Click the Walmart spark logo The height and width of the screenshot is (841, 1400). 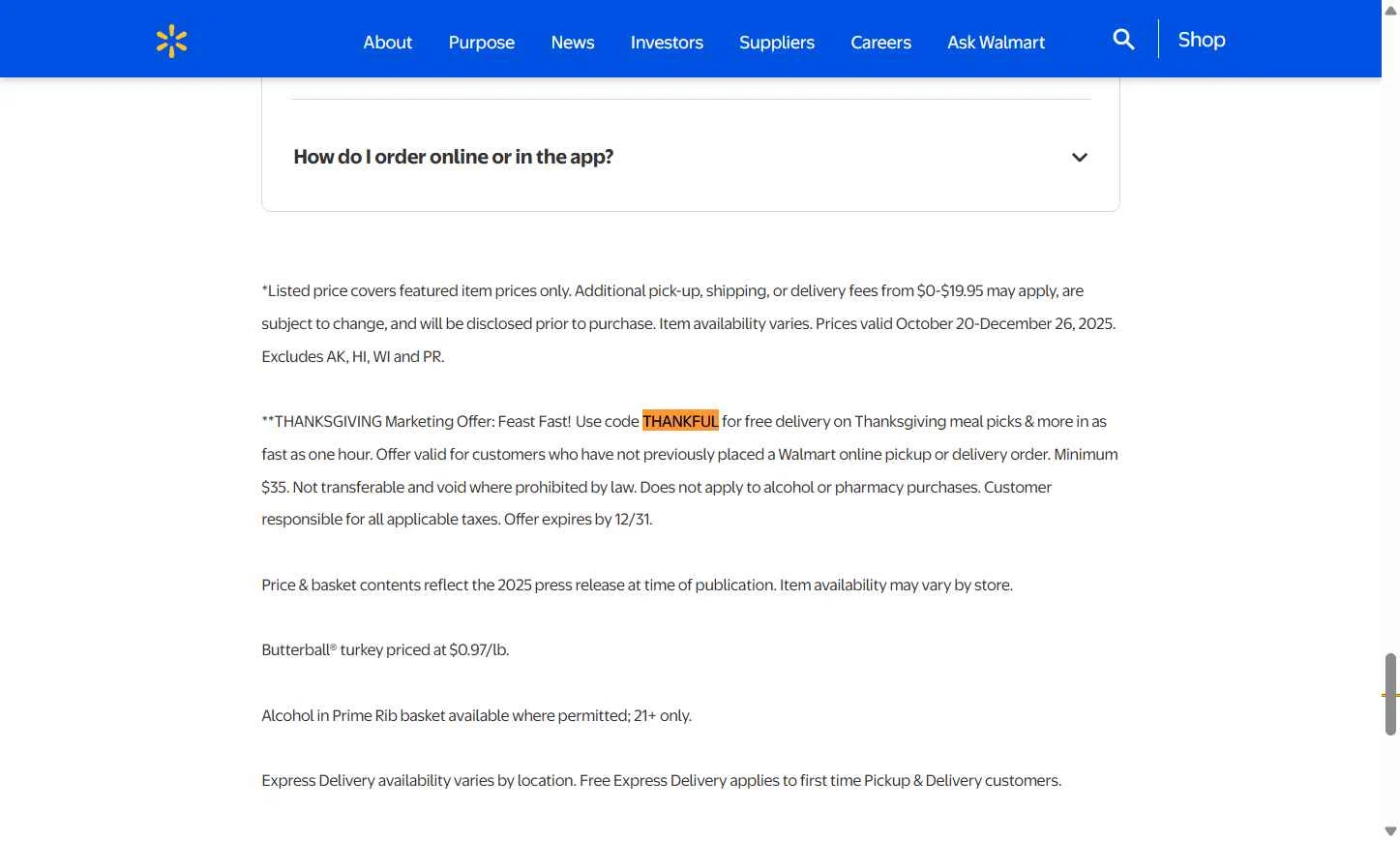tap(171, 41)
